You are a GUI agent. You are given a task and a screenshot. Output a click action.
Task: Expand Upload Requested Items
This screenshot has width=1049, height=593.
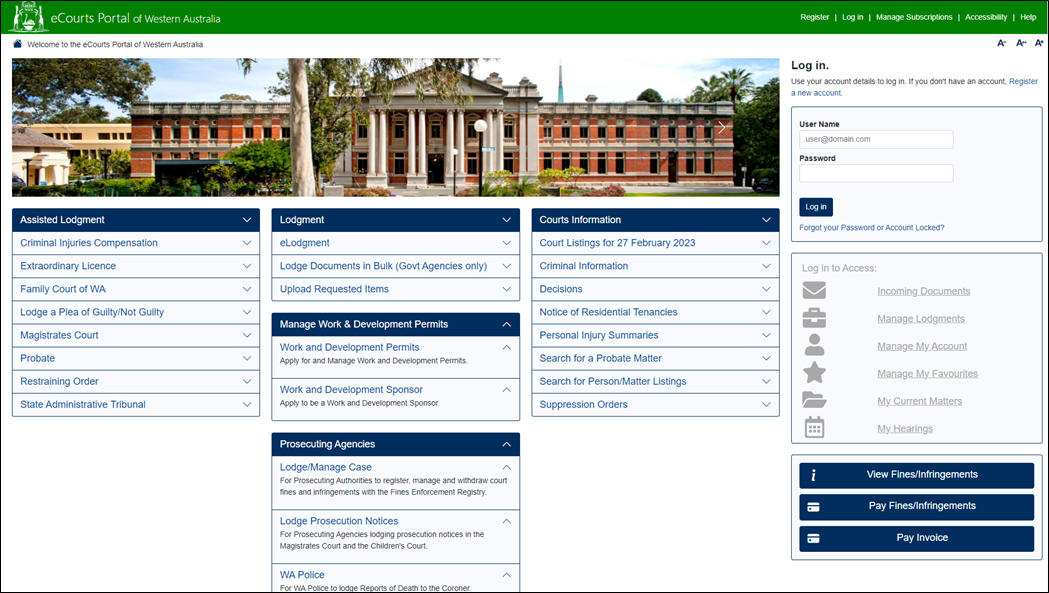(395, 289)
